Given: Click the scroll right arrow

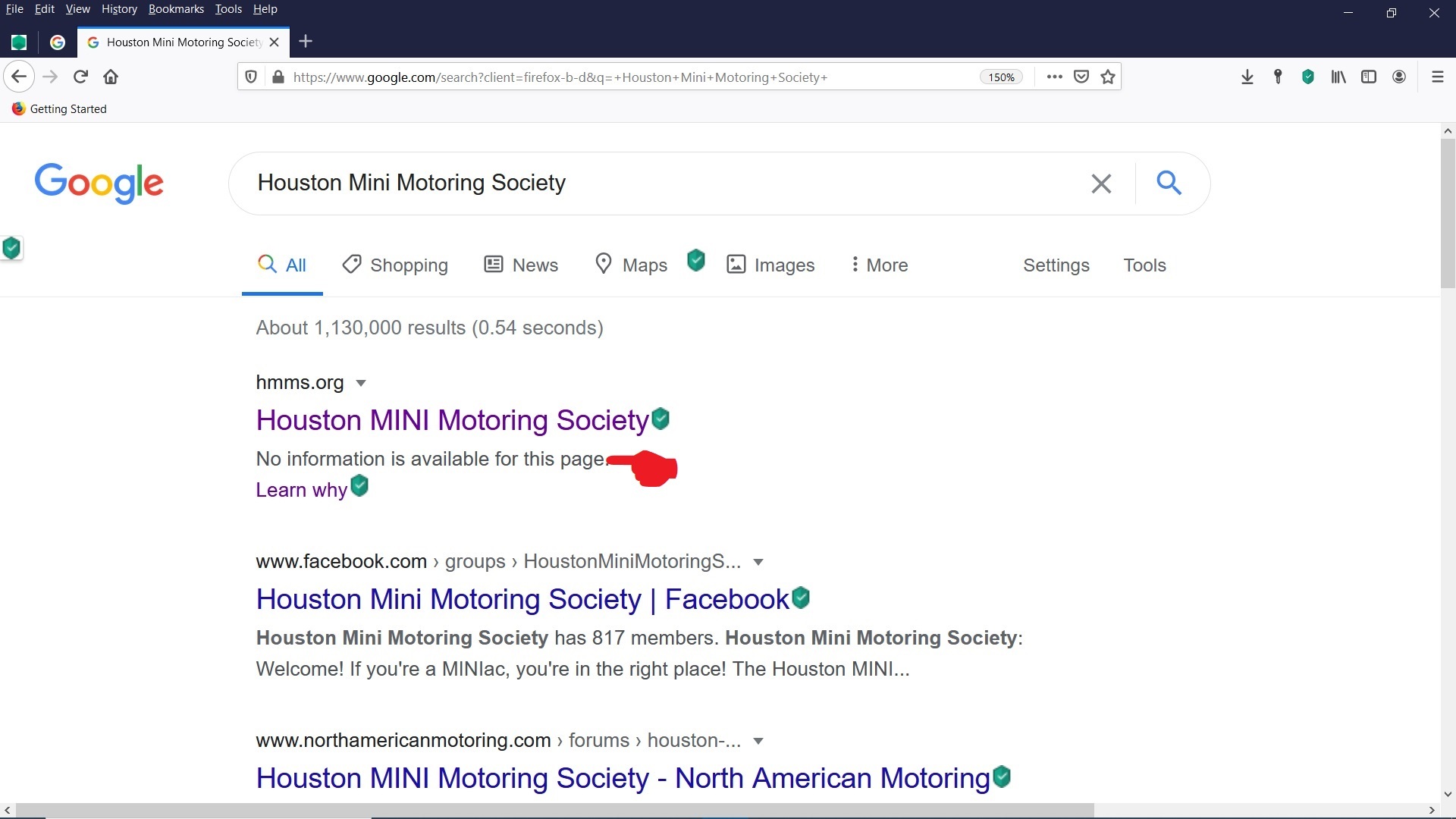Looking at the screenshot, I should (x=1431, y=810).
